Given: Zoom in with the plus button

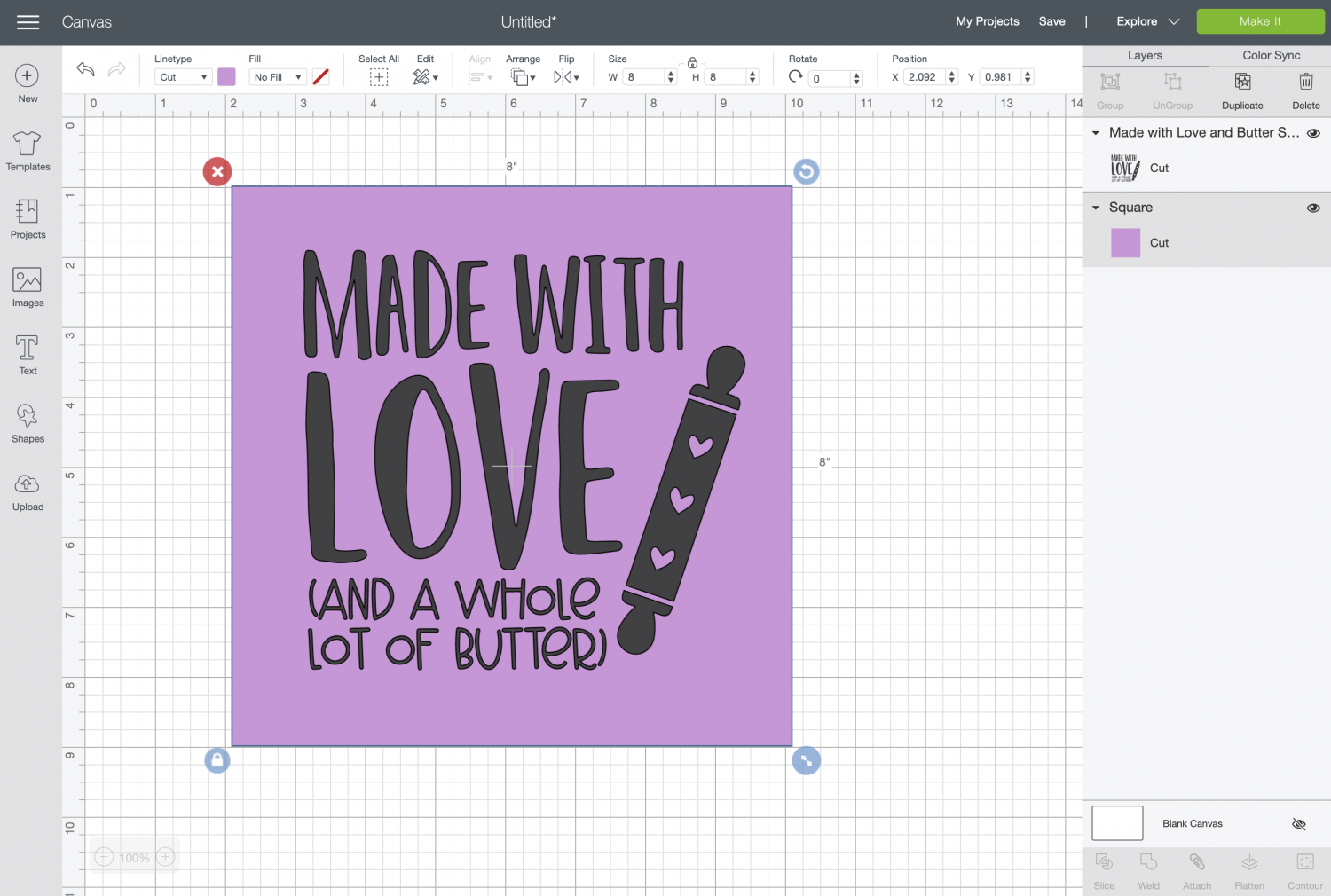Looking at the screenshot, I should [165, 857].
